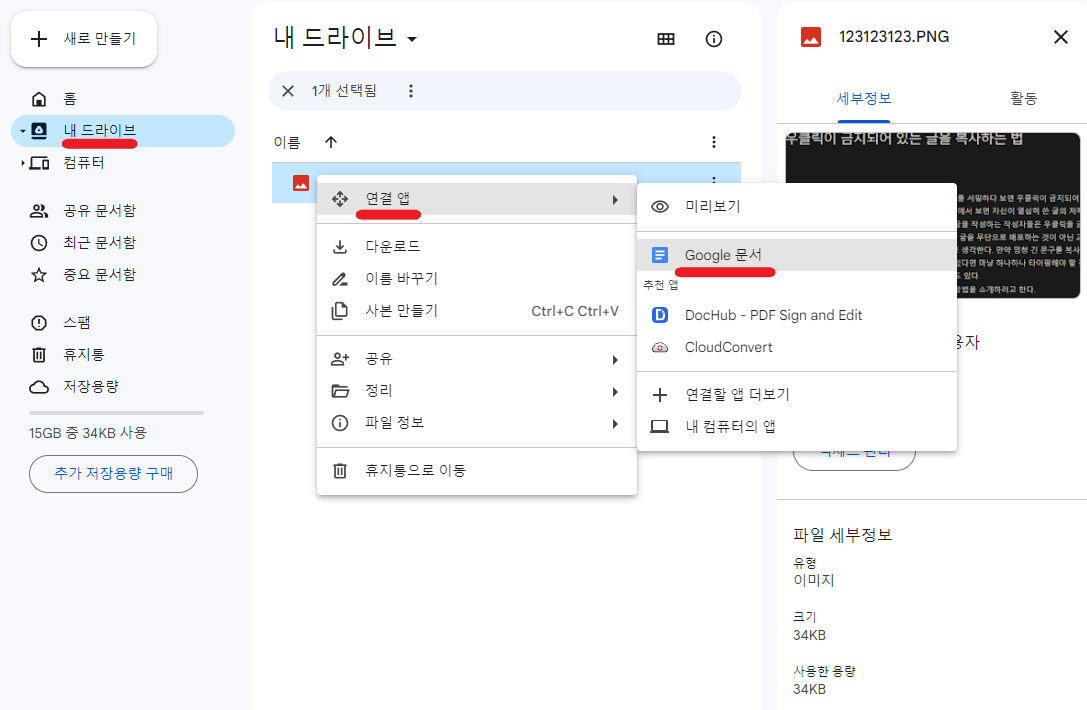Open the 홈 home icon in sidebar
The width and height of the screenshot is (1087, 710).
(x=37, y=98)
